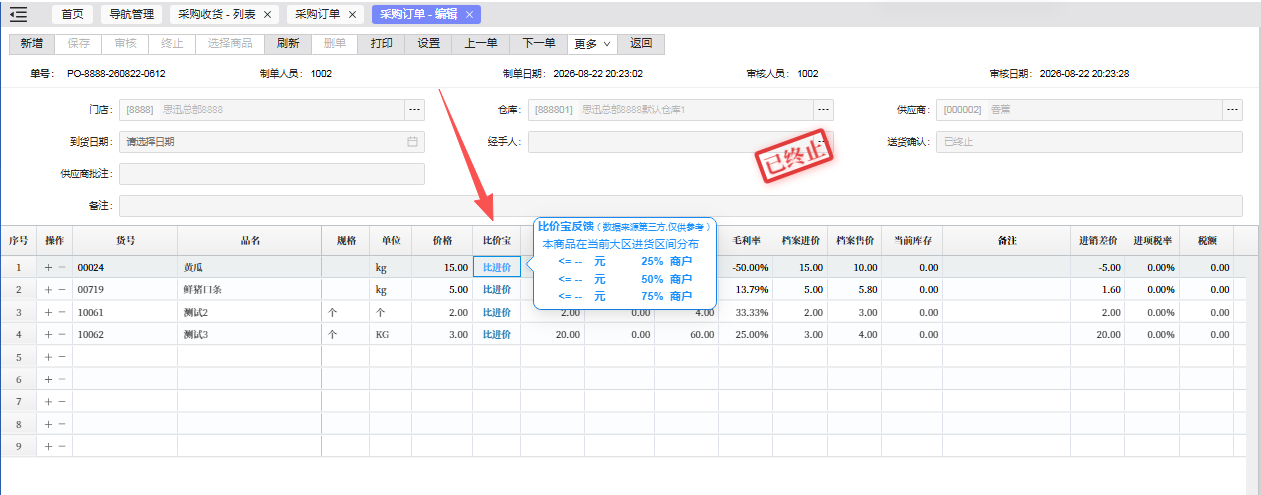Add a row using plus in row 1
The height and width of the screenshot is (495, 1261).
click(x=47, y=268)
